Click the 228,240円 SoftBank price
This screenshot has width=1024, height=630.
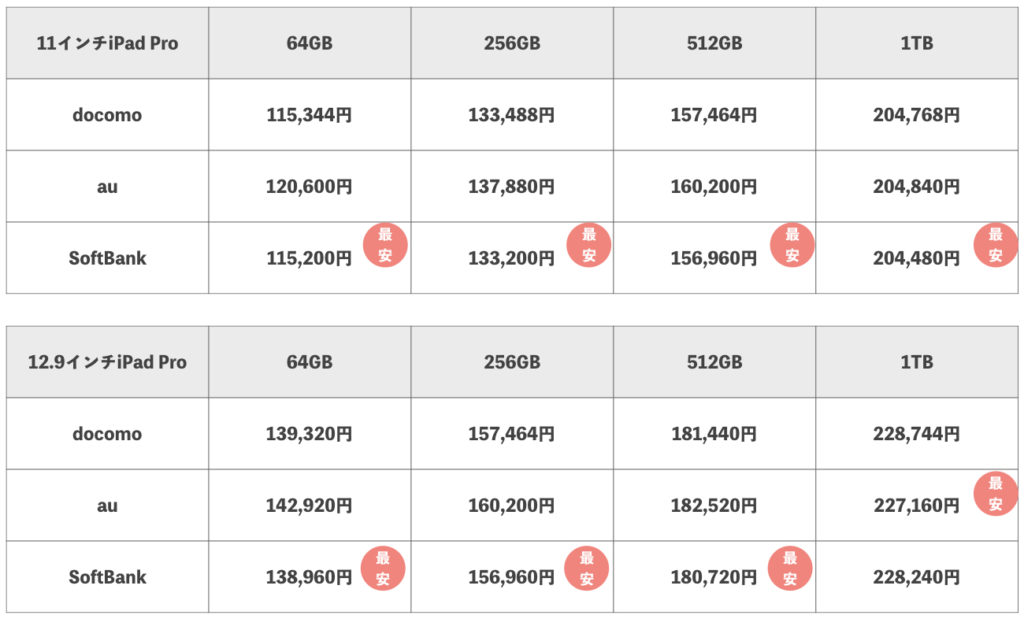[916, 577]
